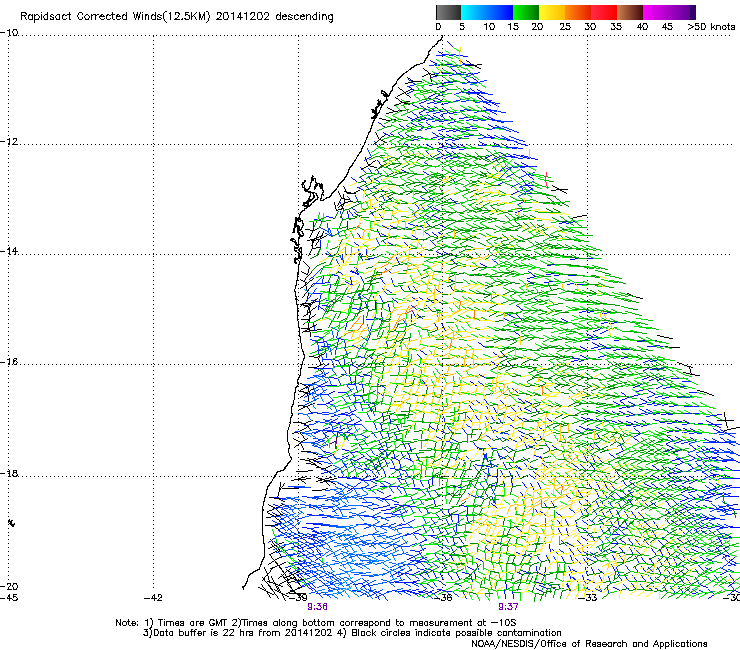Click the longitude label '-39'
The height and width of the screenshot is (650, 740).
298,598
